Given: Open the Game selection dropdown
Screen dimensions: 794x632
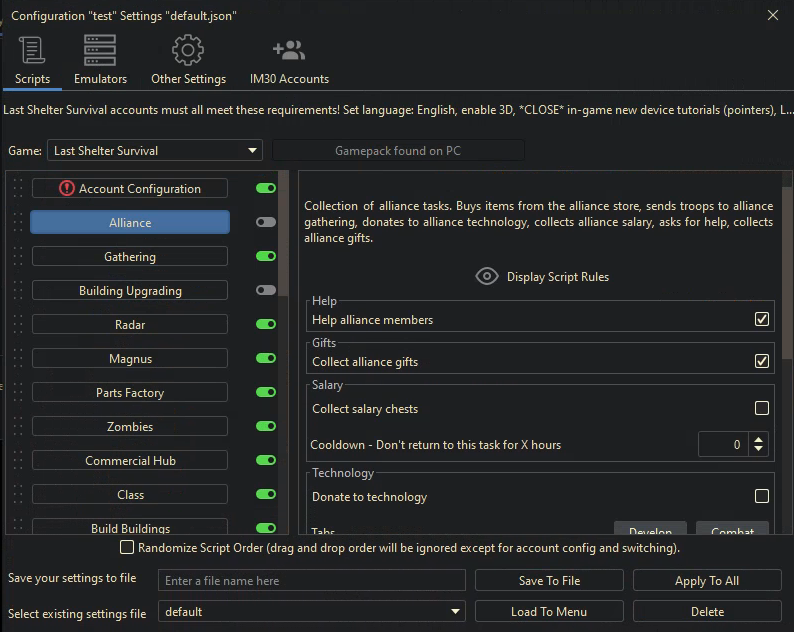Looking at the screenshot, I should pyautogui.click(x=155, y=151).
